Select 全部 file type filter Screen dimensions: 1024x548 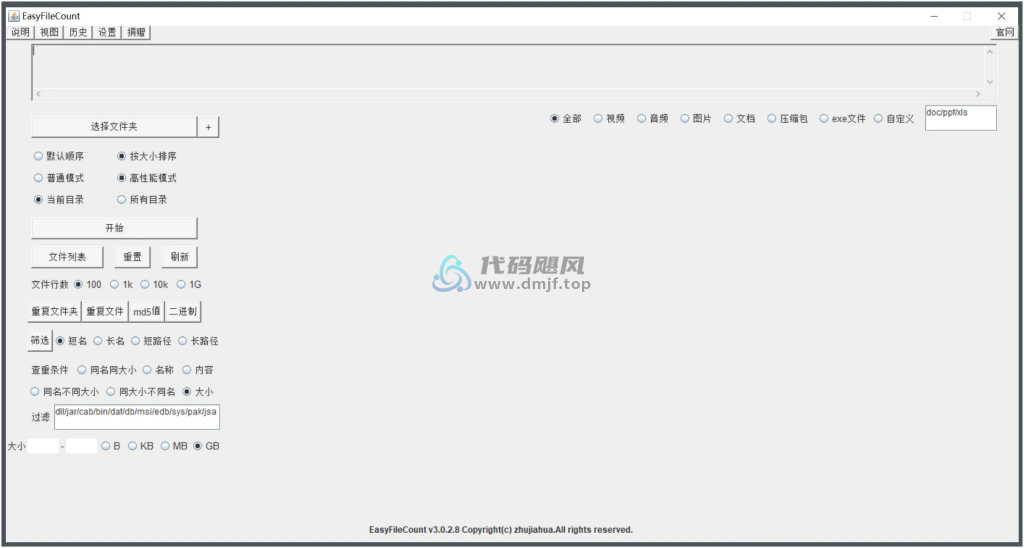(566, 119)
